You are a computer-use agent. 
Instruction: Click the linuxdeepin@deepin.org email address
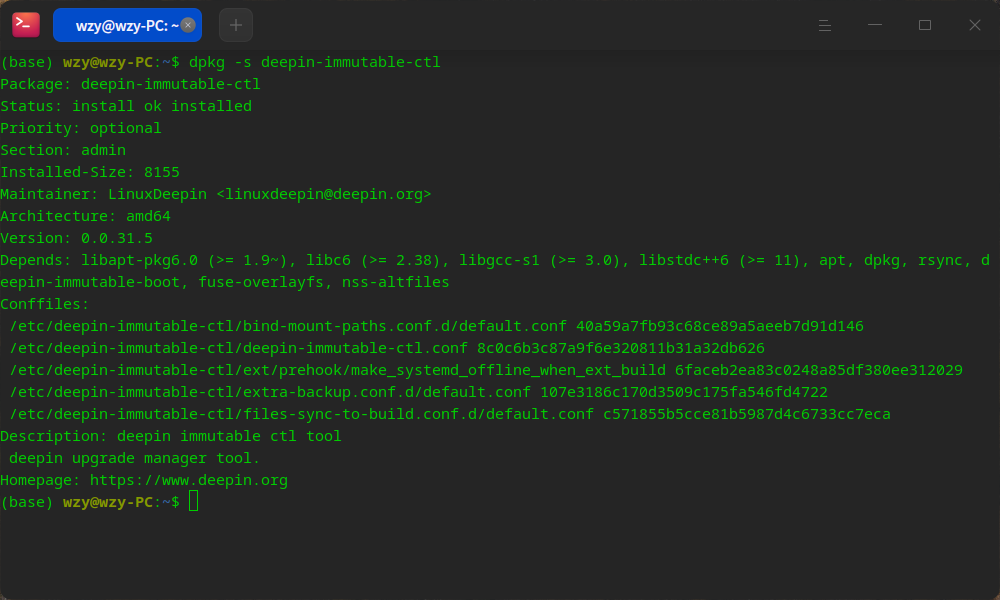pyautogui.click(x=324, y=194)
